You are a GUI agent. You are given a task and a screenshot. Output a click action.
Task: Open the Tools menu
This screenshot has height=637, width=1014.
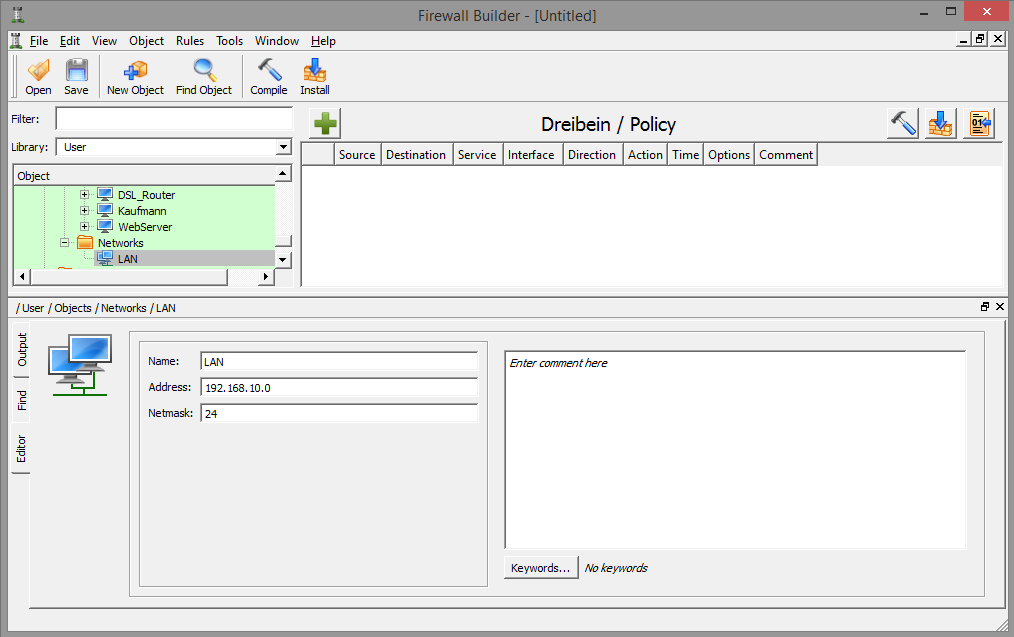(229, 41)
